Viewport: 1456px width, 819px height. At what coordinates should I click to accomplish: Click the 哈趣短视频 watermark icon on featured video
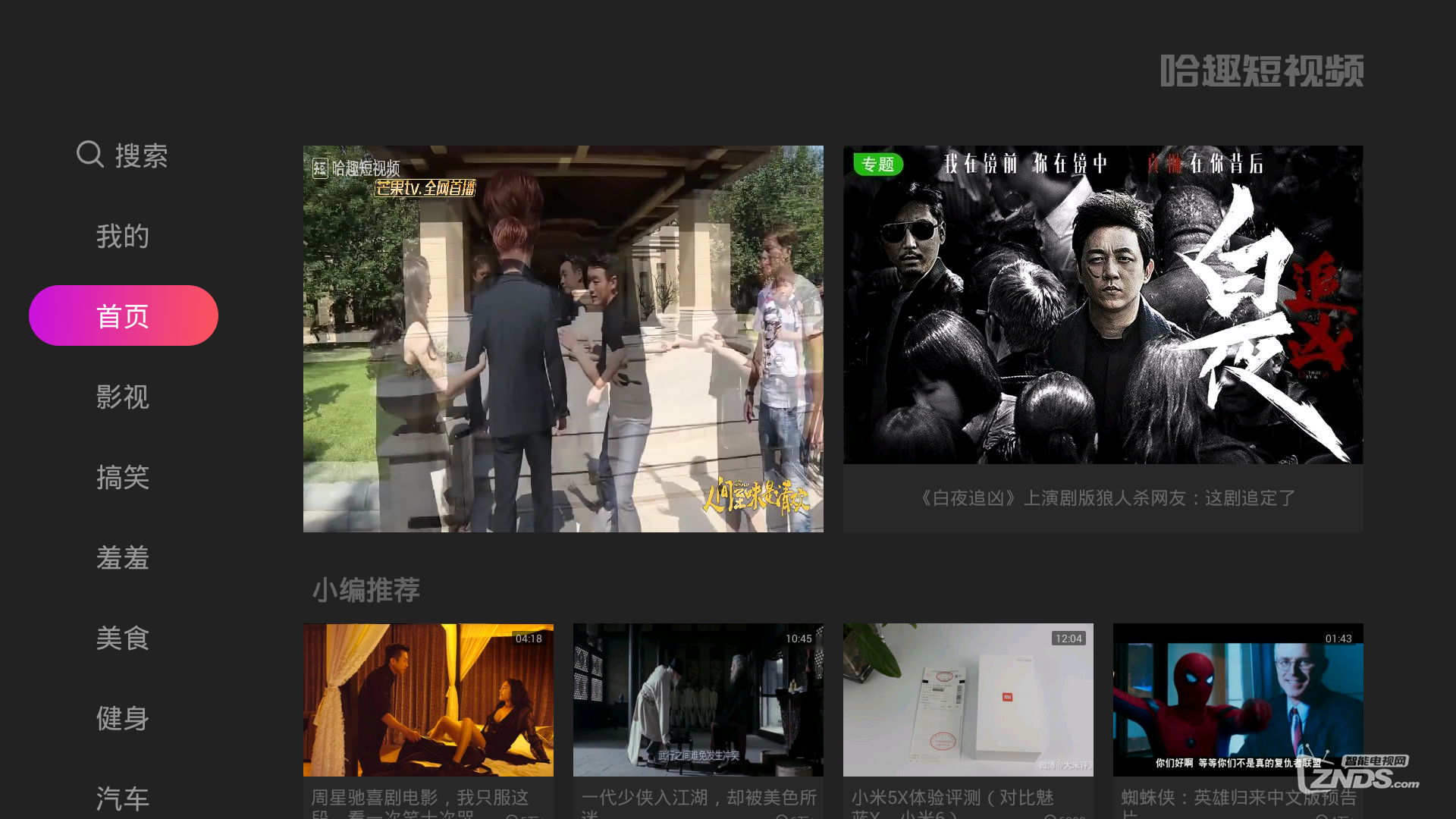pos(320,168)
